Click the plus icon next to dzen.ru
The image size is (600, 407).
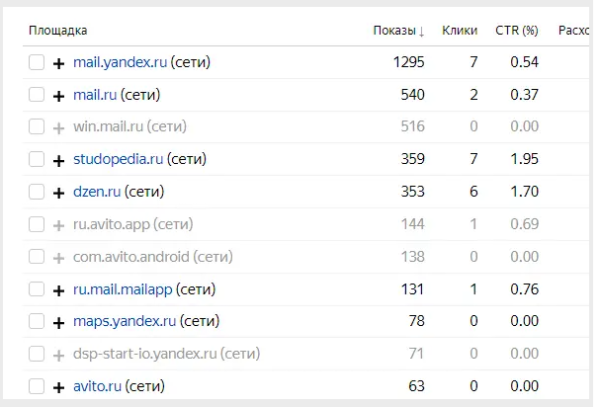[x=59, y=192]
